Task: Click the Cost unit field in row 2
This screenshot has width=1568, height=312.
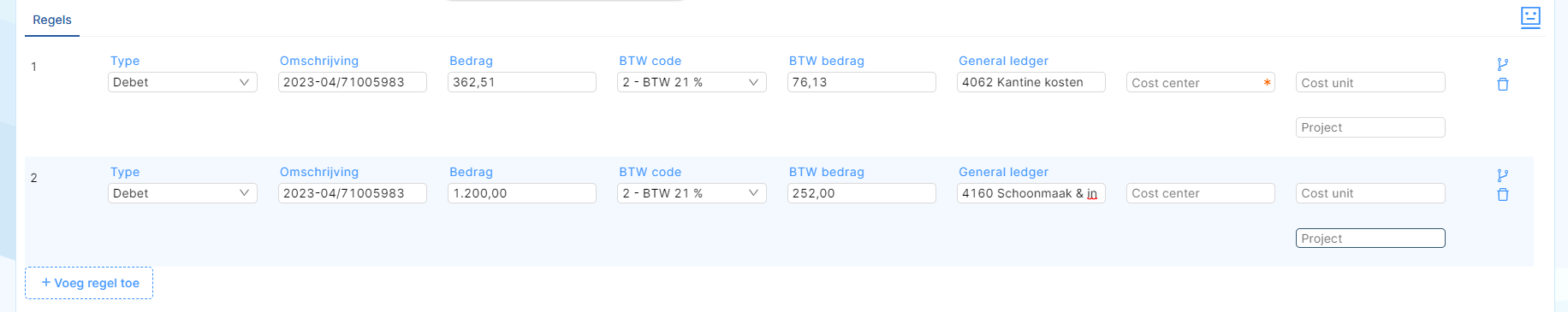Action: click(1370, 193)
